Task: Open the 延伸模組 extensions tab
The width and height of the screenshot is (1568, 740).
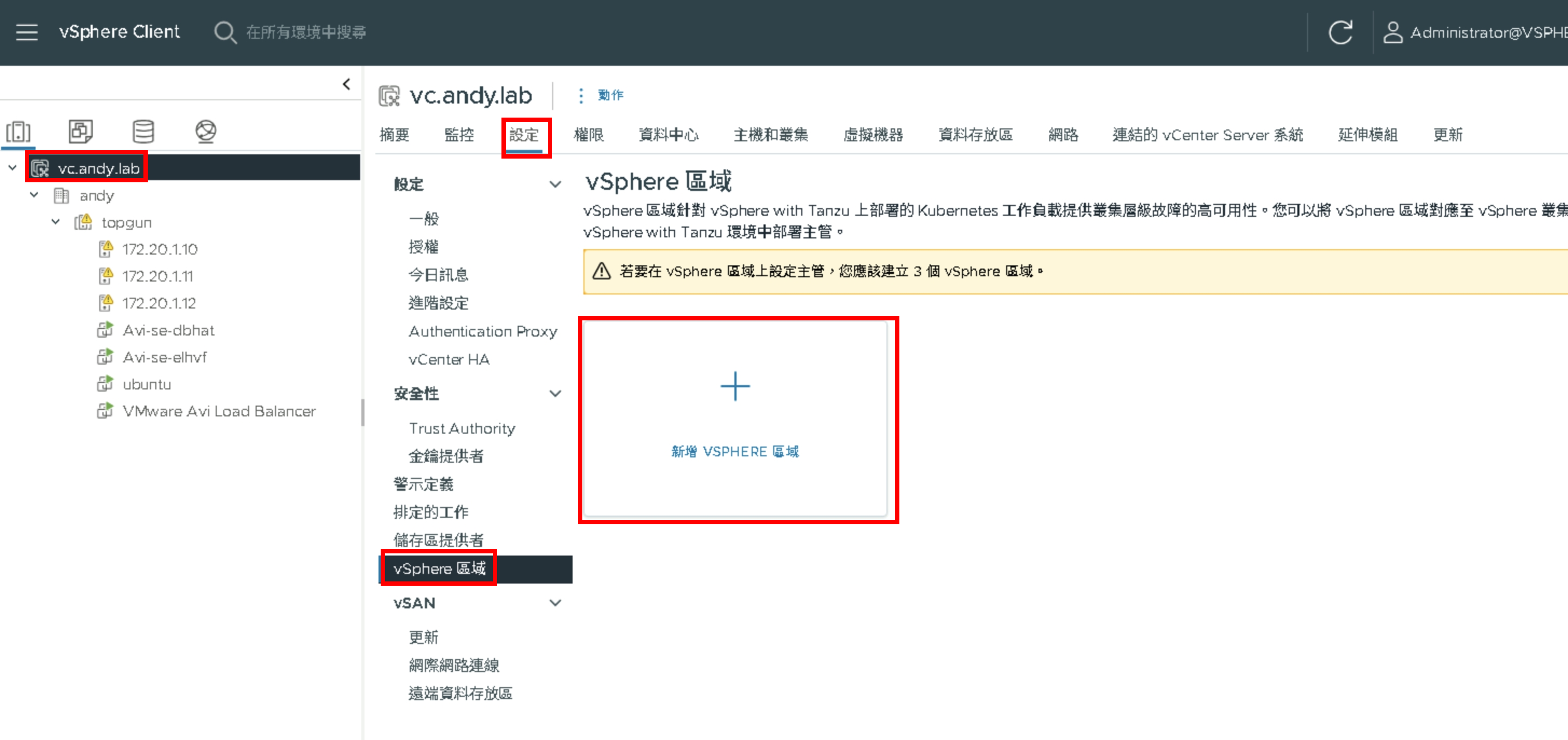Action: coord(1368,135)
